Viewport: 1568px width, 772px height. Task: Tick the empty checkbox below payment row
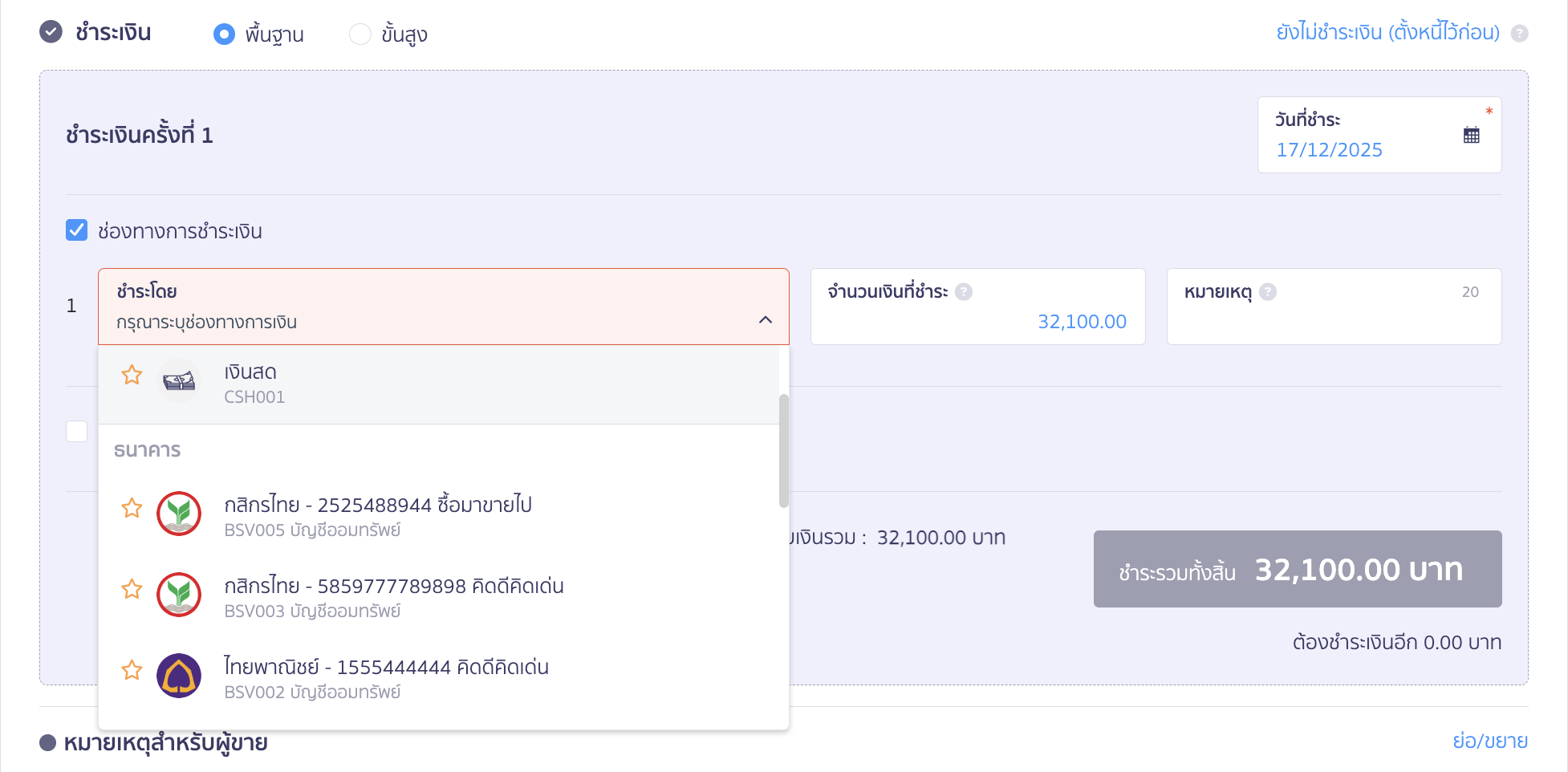[x=76, y=431]
